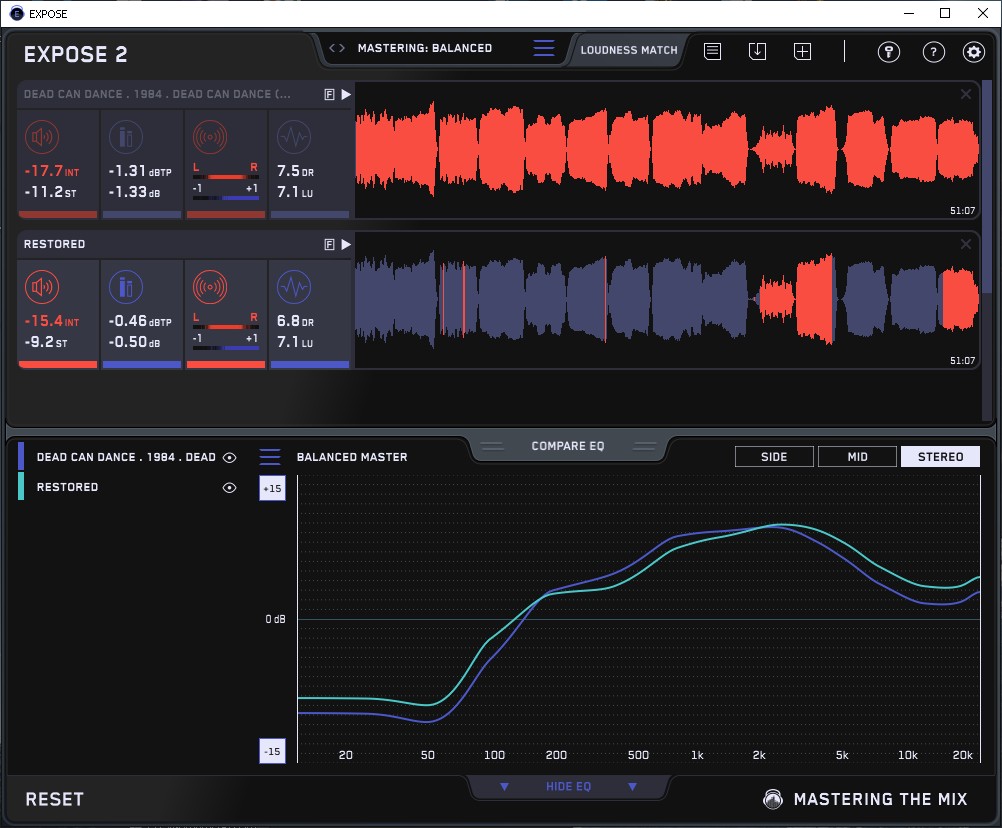Switch EQ view to Mid
The height and width of the screenshot is (828, 1002).
857,457
